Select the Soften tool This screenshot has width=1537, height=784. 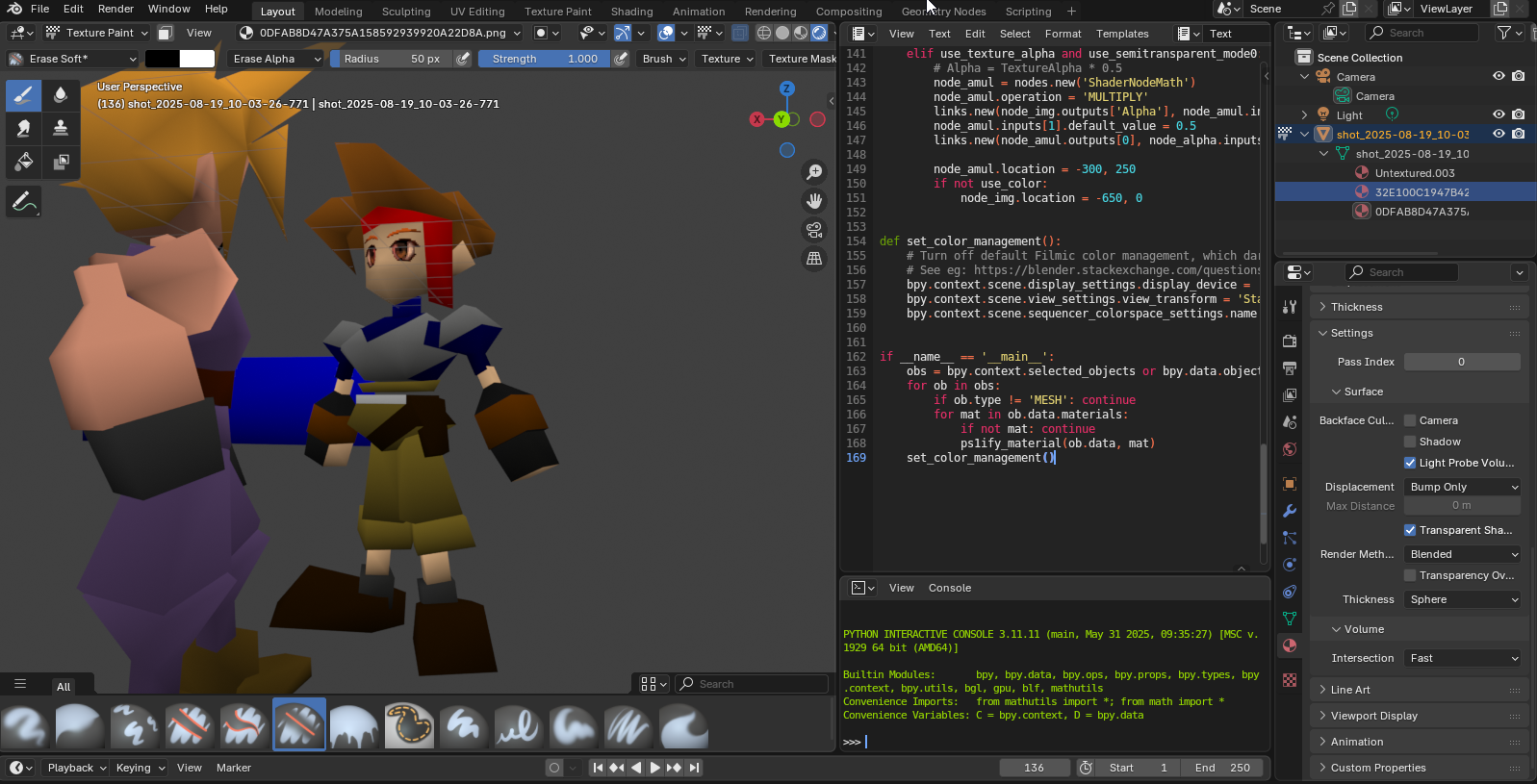[61, 94]
